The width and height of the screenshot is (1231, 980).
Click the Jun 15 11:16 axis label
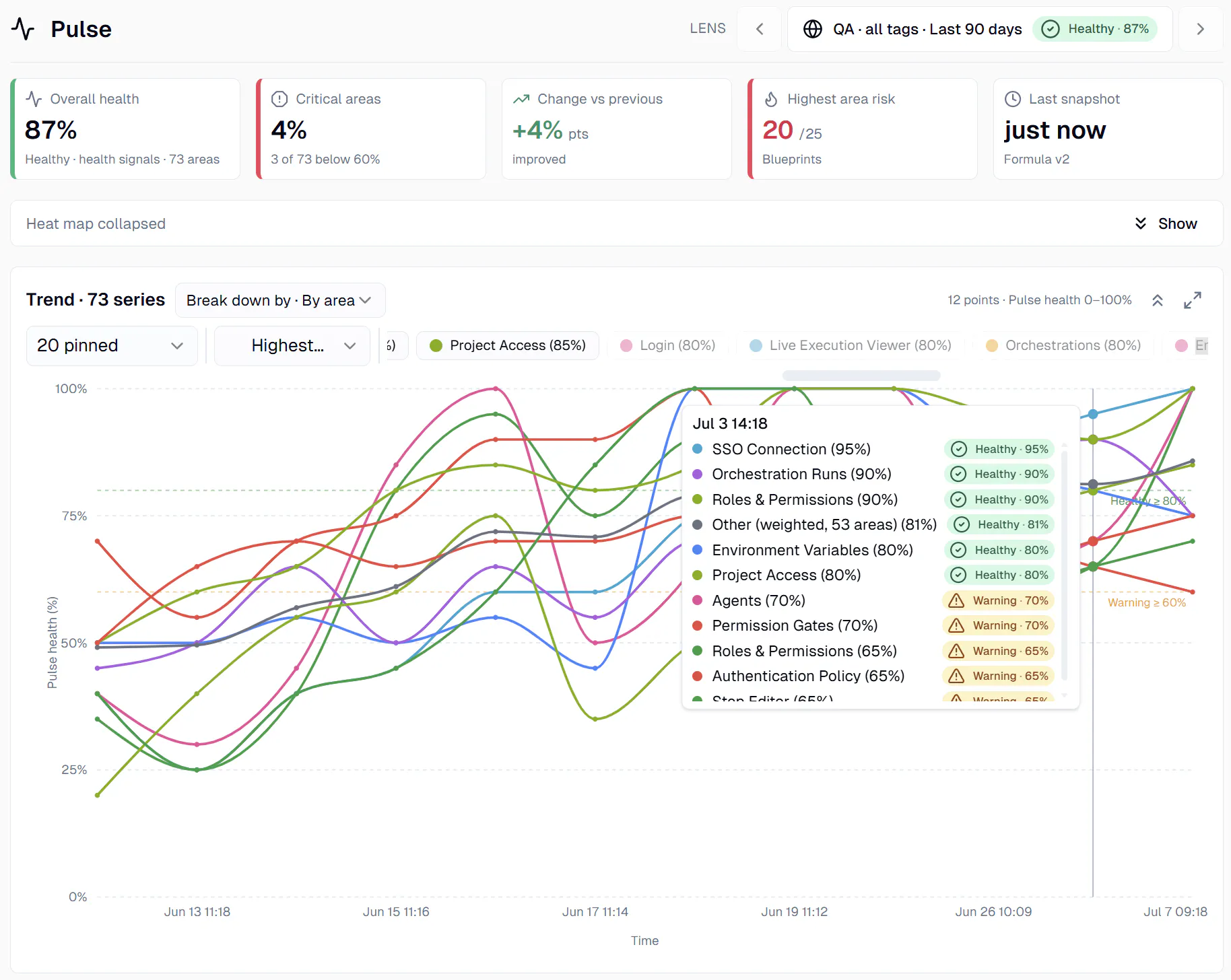coord(396,912)
